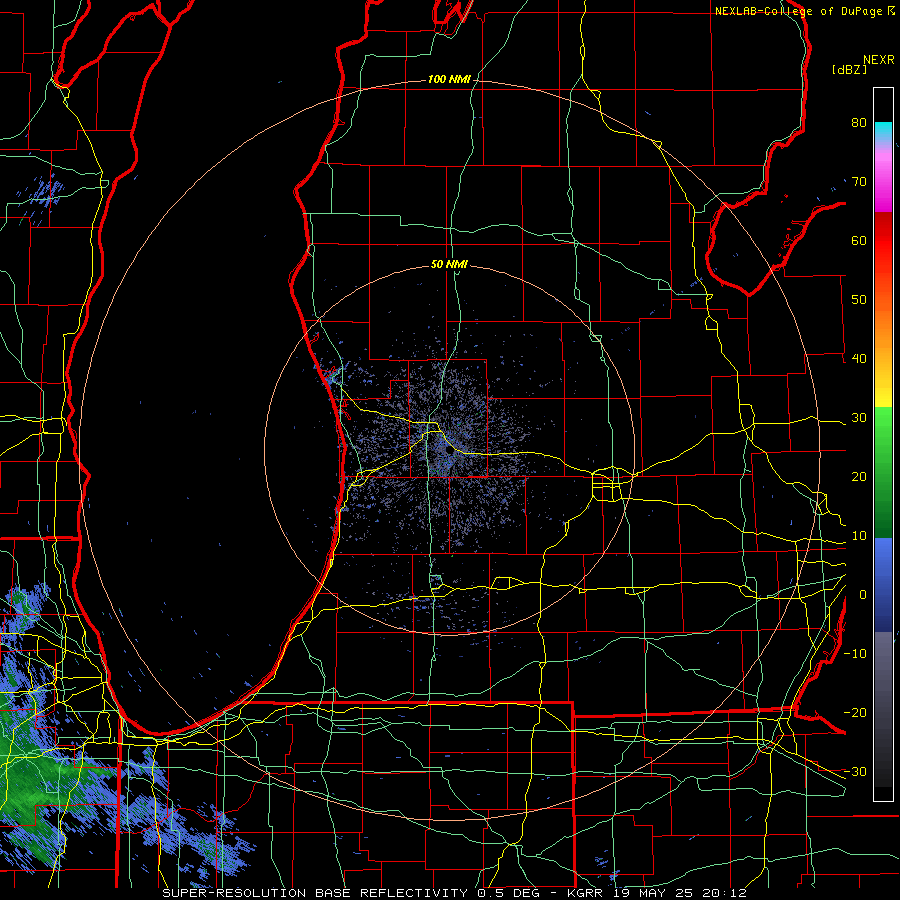This screenshot has height=900, width=900.
Task: Click the 0 tick label on dBZ scale
Action: tap(863, 595)
